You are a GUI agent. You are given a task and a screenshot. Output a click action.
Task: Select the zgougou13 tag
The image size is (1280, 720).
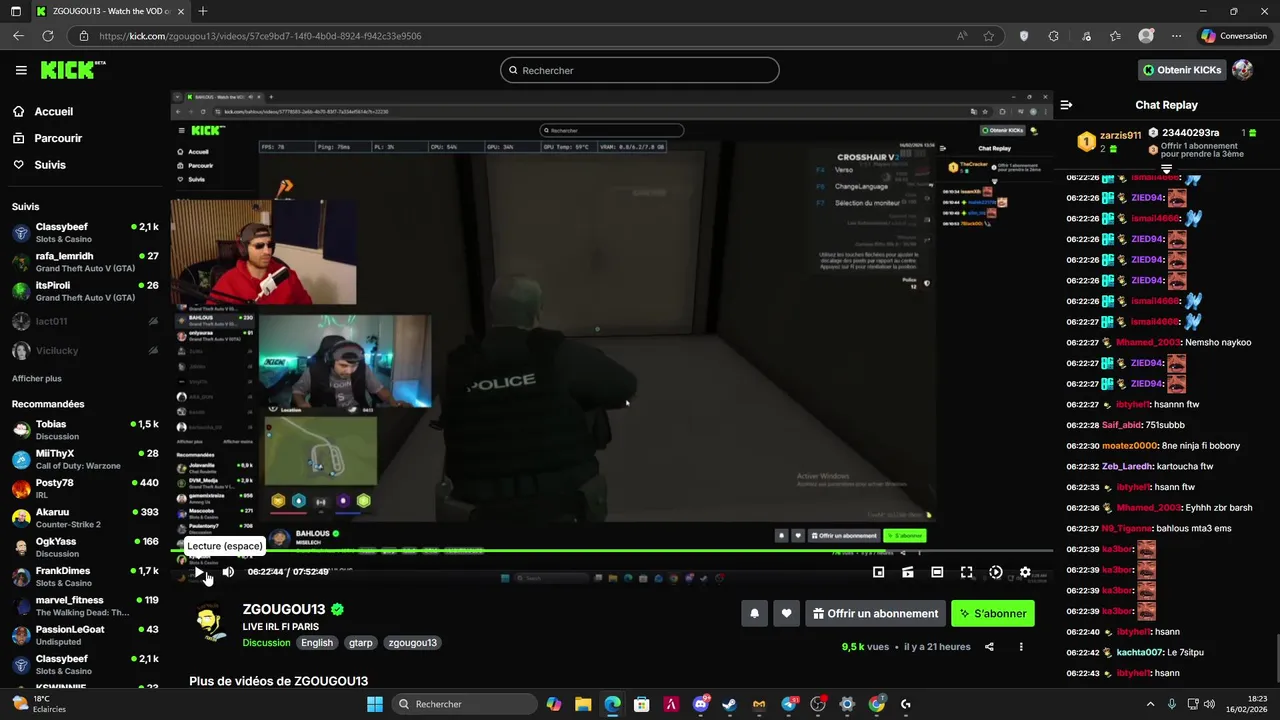click(412, 643)
